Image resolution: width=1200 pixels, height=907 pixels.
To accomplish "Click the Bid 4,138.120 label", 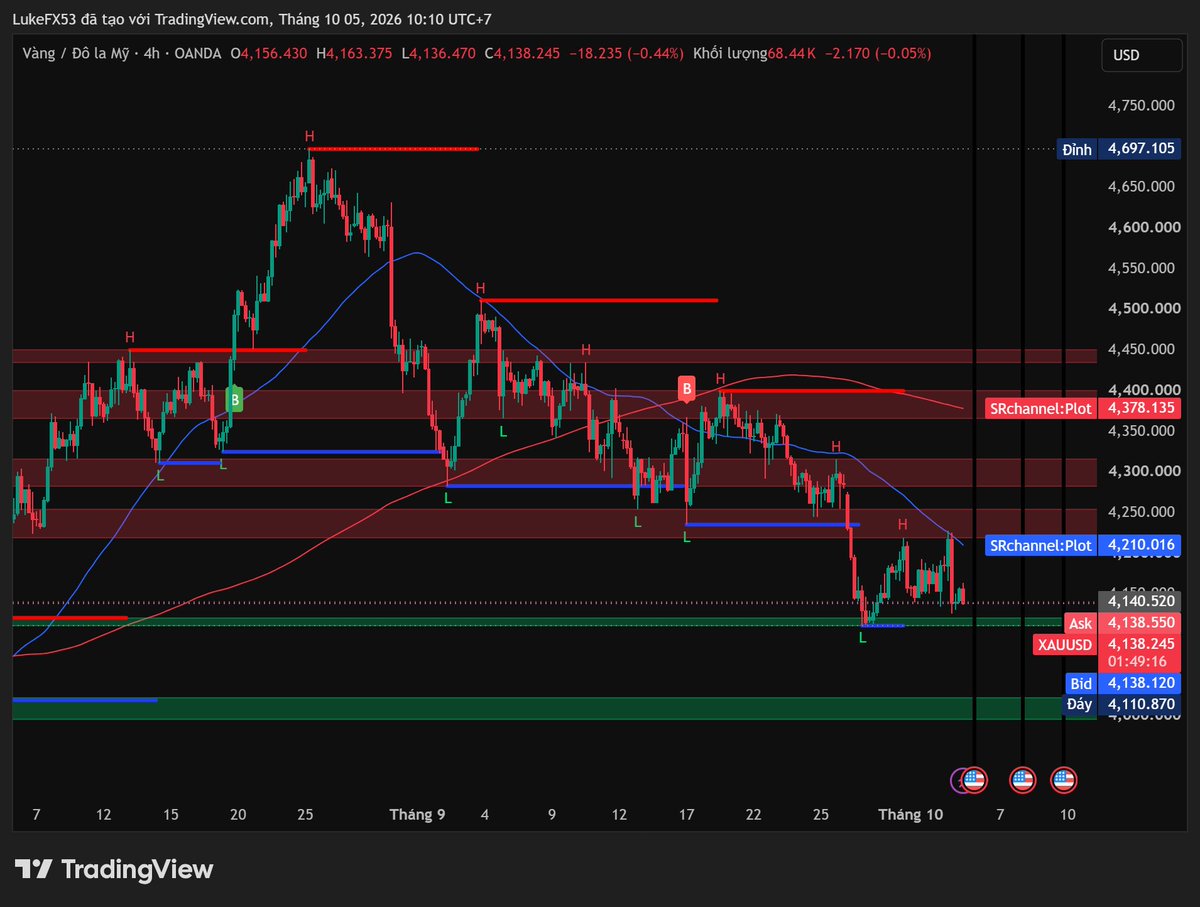I will (1122, 683).
